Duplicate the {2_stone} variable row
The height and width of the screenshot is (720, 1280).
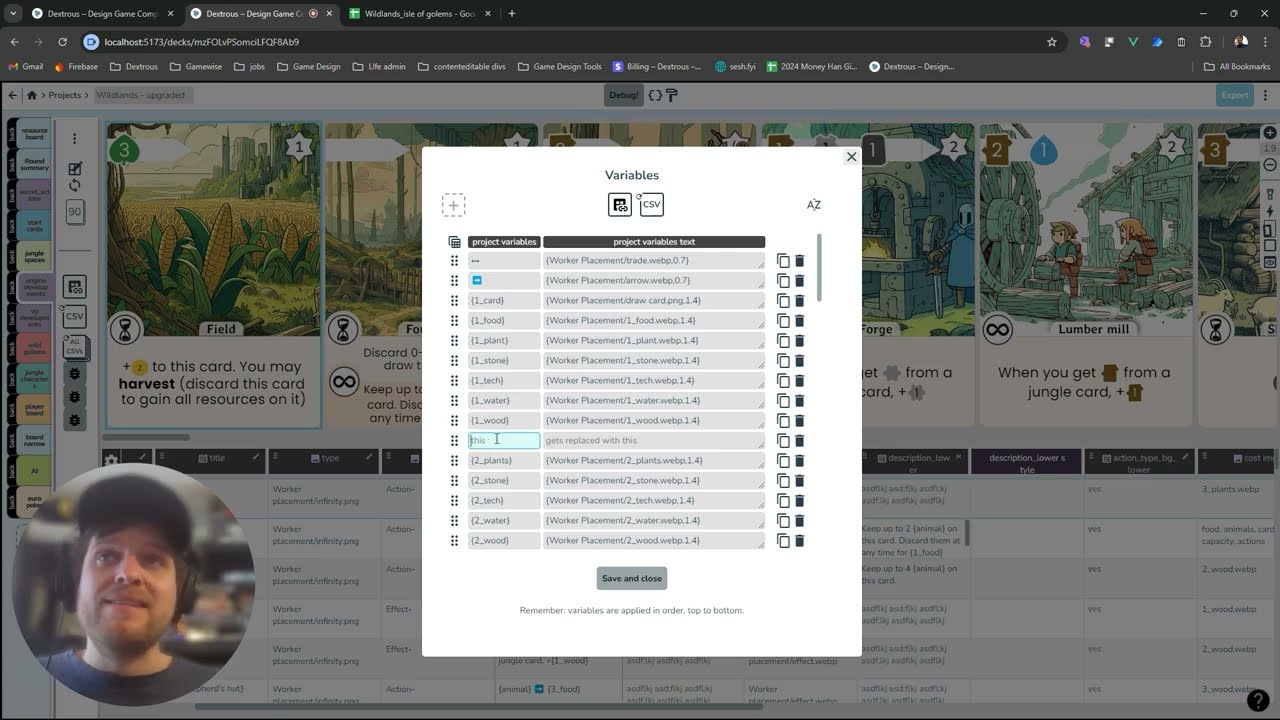click(783, 481)
